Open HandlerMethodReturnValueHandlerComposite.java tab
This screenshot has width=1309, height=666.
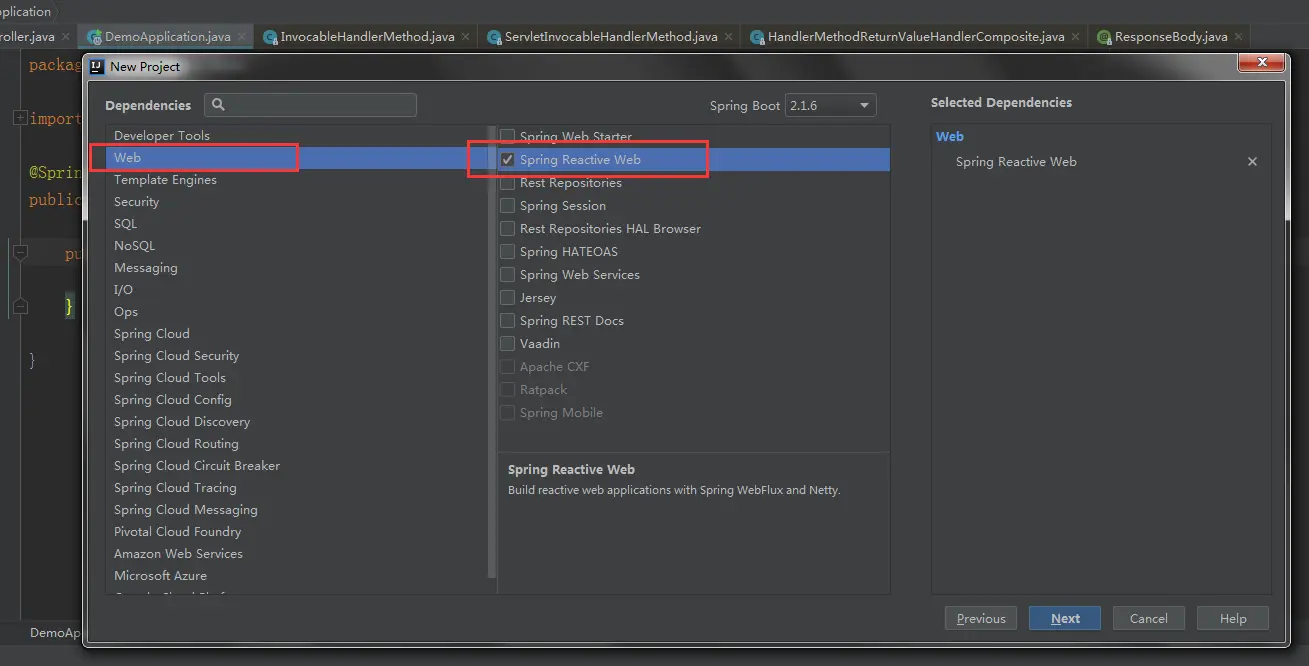click(915, 37)
